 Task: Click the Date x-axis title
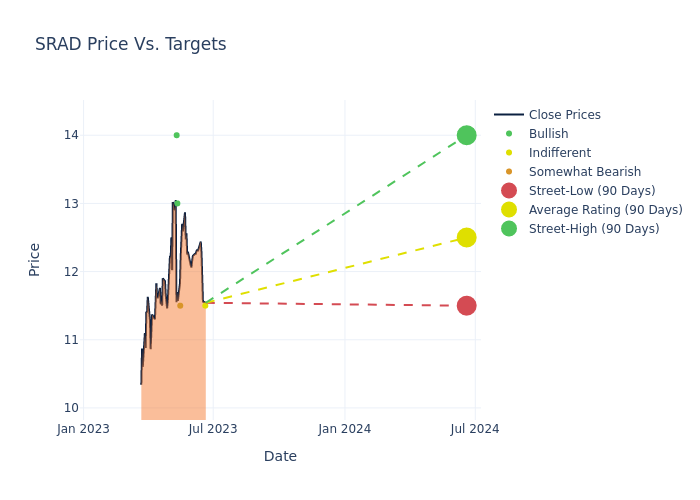click(x=280, y=456)
